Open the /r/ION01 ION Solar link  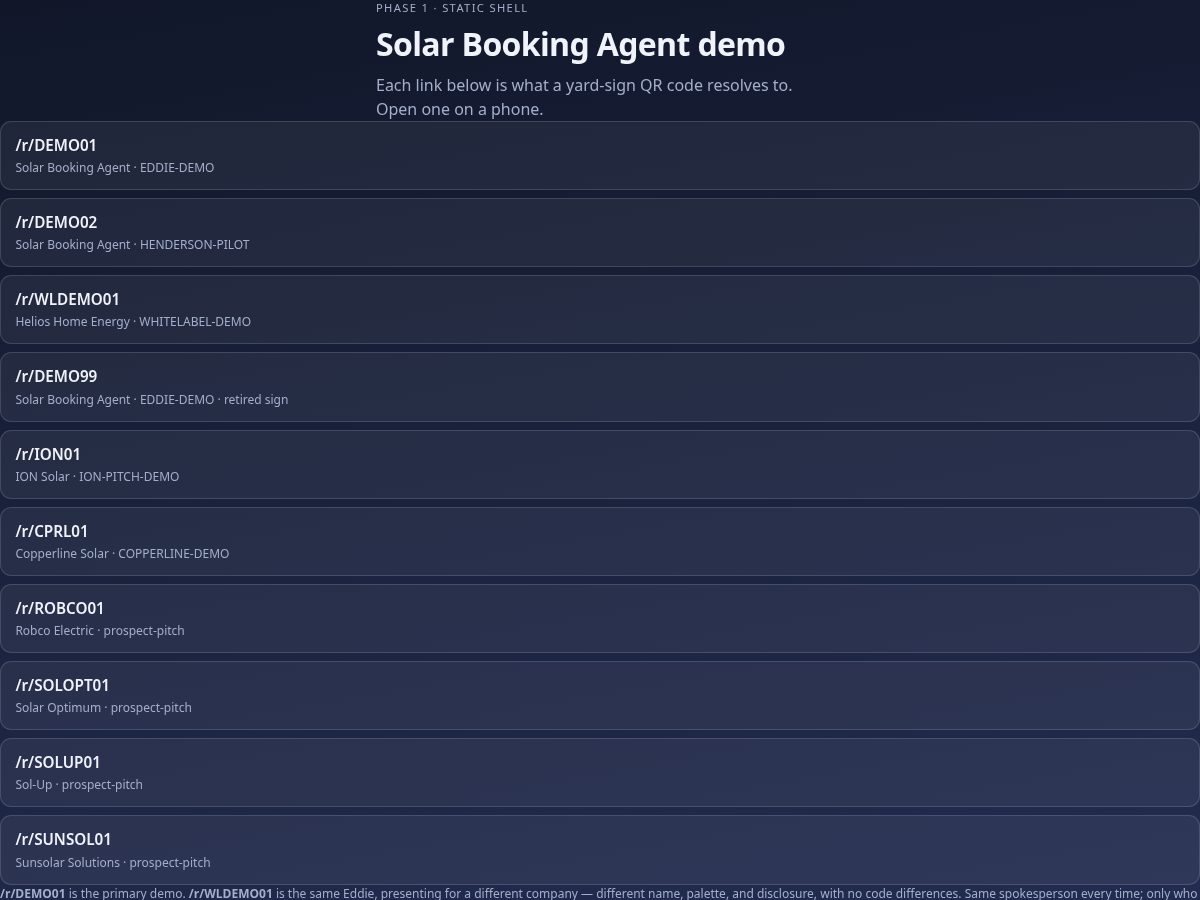click(600, 464)
